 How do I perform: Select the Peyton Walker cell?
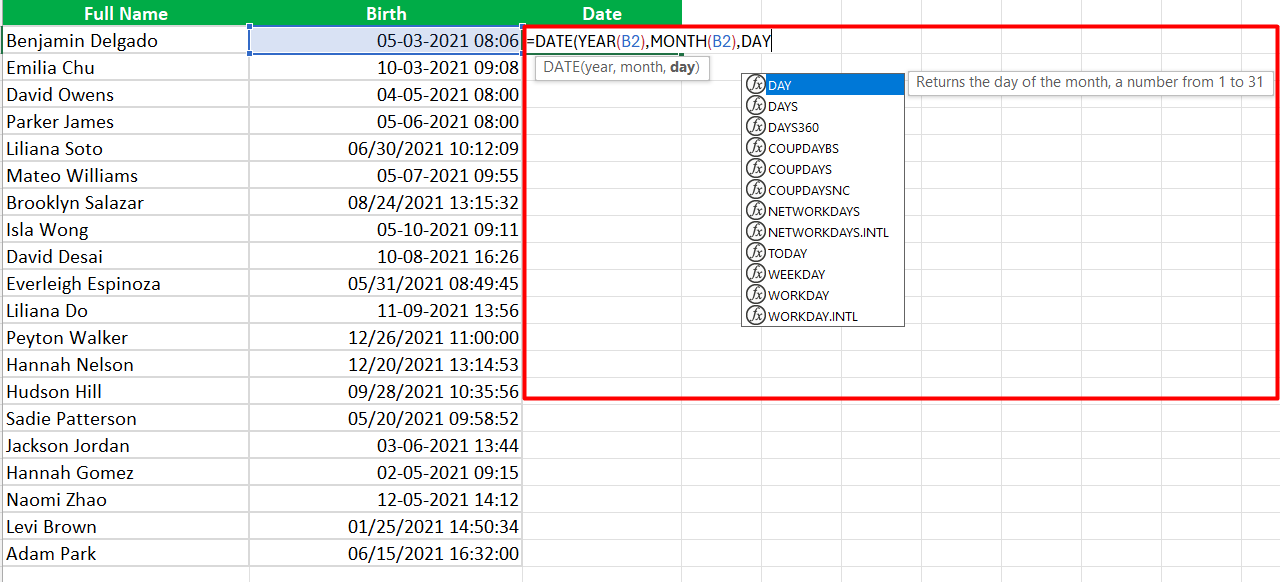[125, 338]
